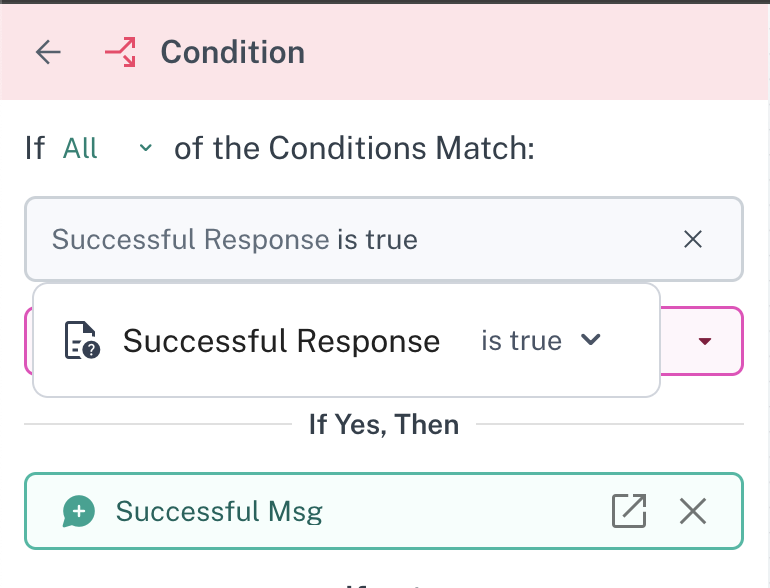Select the Successful Response option in popup

[281, 341]
